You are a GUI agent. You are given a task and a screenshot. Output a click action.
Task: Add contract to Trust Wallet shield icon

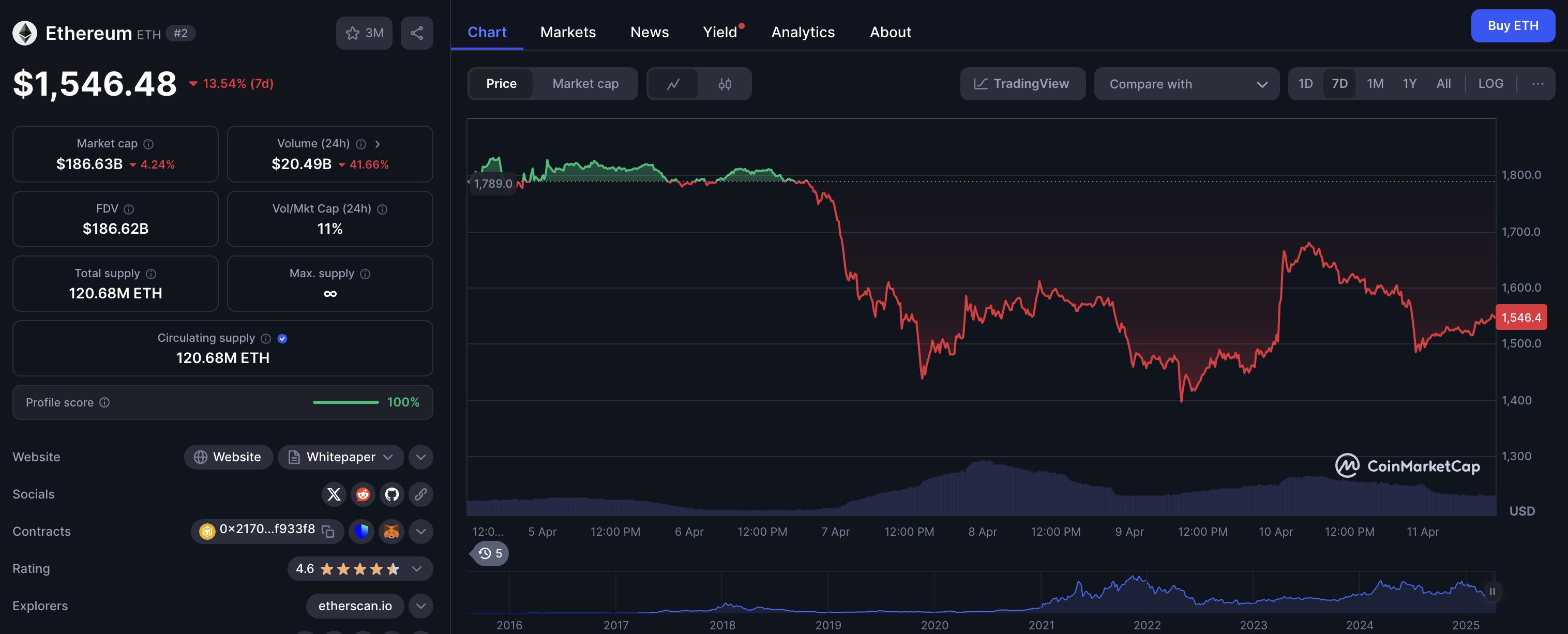click(x=361, y=531)
